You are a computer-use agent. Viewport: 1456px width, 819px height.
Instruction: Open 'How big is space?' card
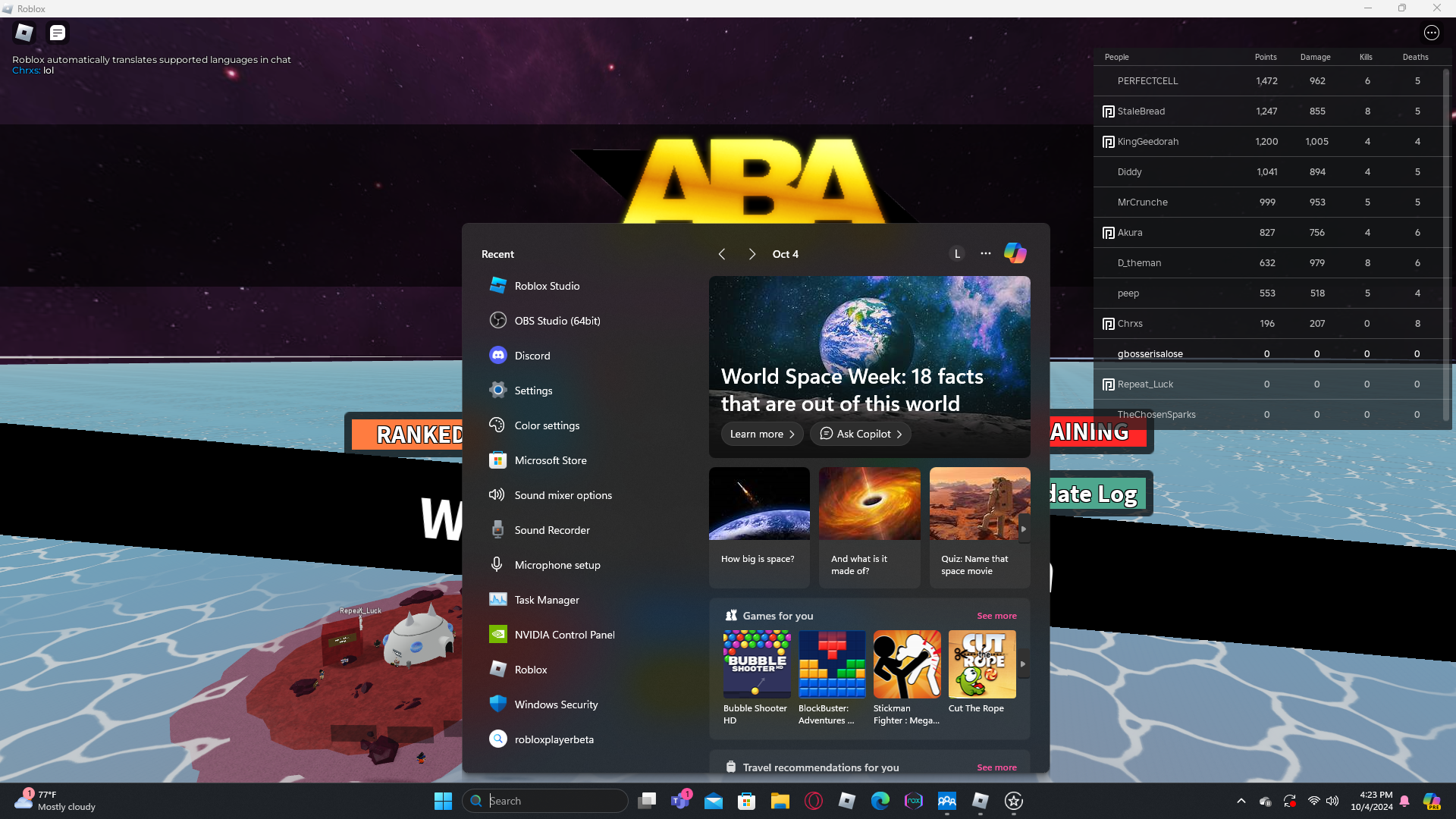[x=759, y=528]
